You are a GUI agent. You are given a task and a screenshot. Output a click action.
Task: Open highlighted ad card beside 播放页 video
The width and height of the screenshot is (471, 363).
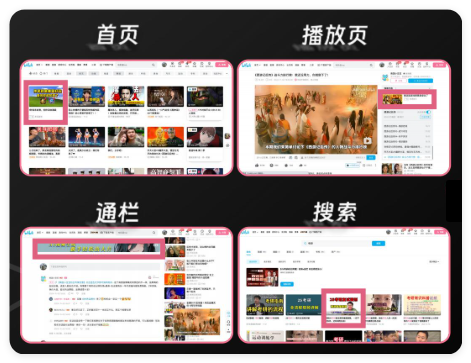[407, 99]
